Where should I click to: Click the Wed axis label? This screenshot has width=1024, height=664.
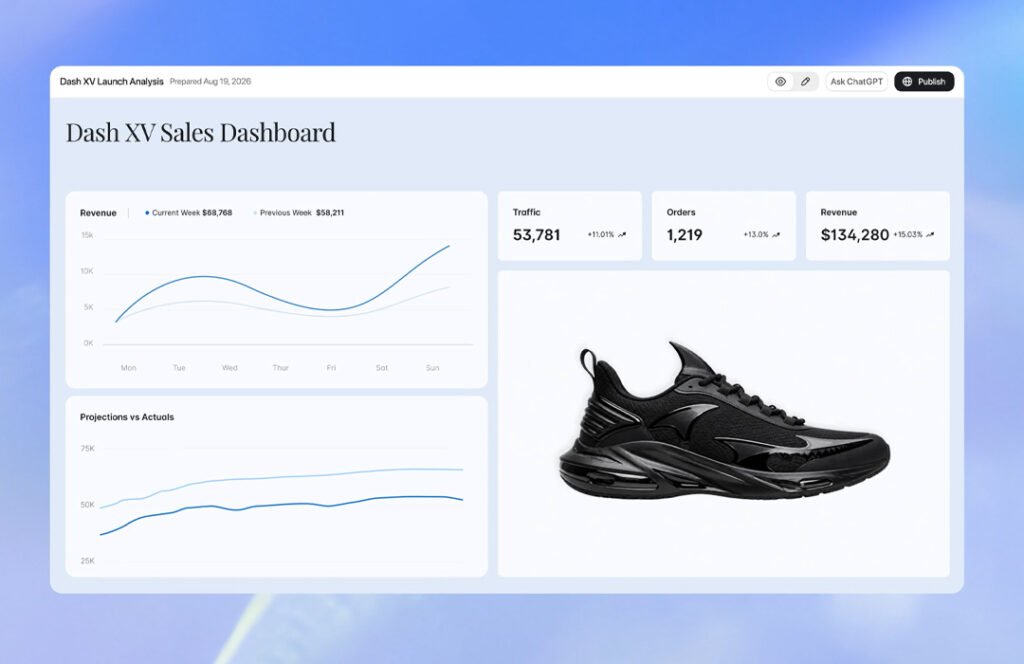pyautogui.click(x=230, y=368)
